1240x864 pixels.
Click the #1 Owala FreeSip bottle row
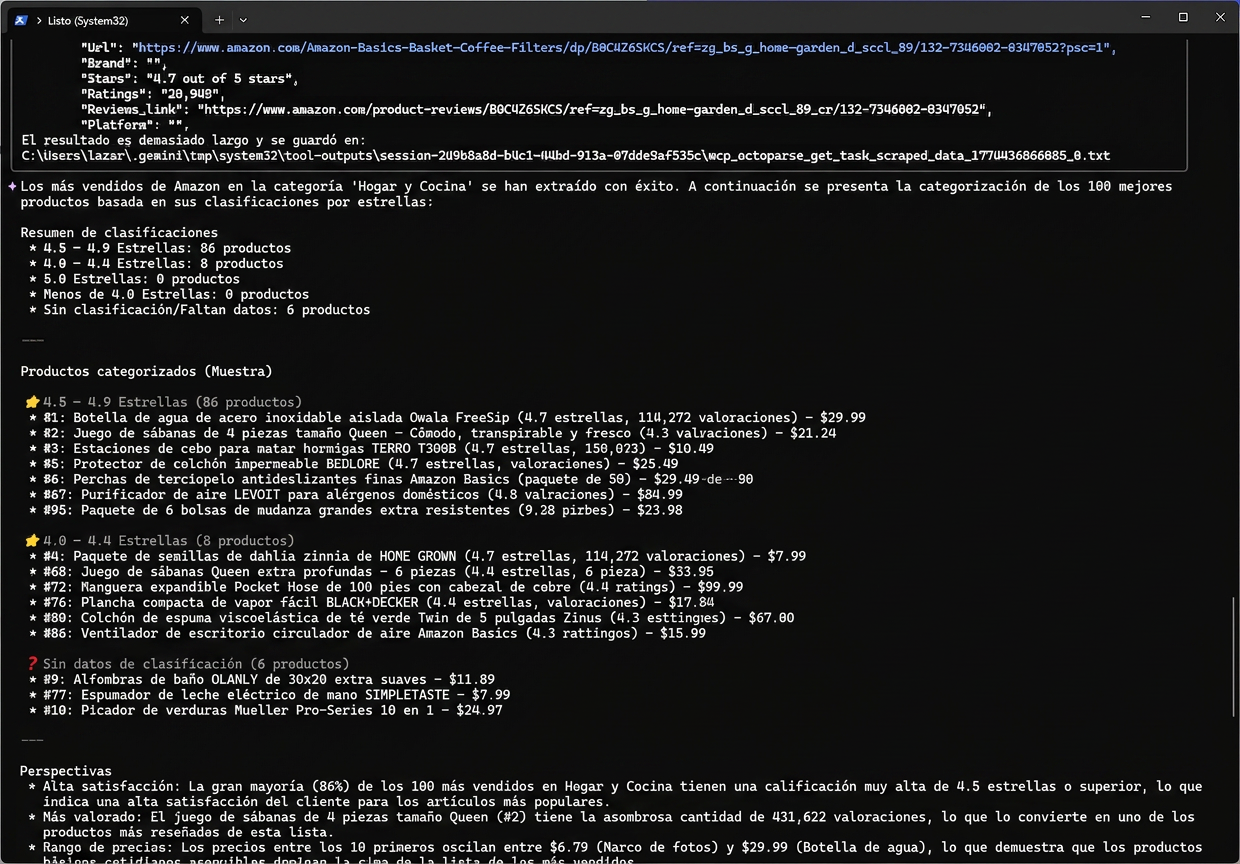click(447, 418)
